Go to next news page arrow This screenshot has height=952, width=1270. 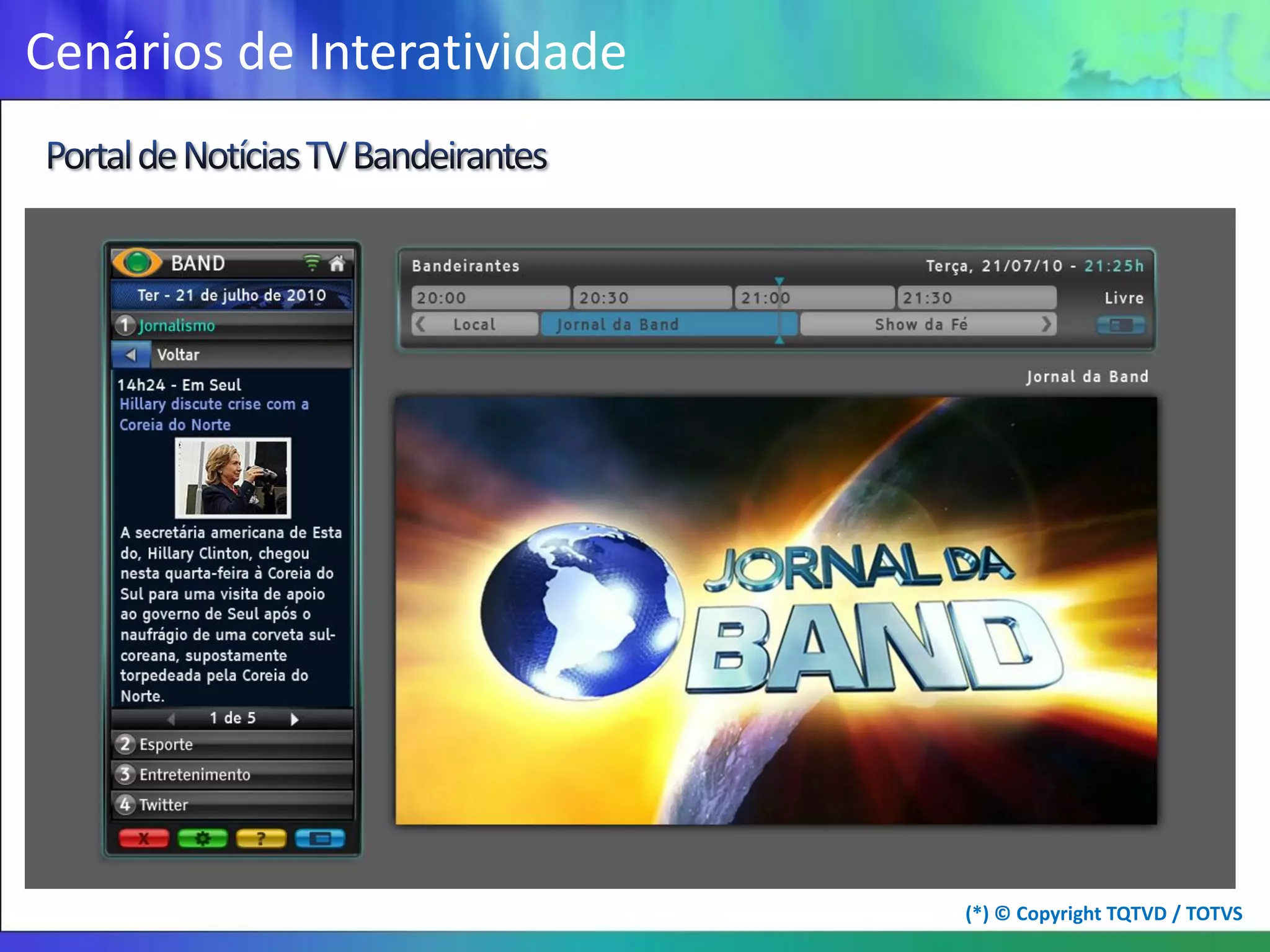point(295,718)
